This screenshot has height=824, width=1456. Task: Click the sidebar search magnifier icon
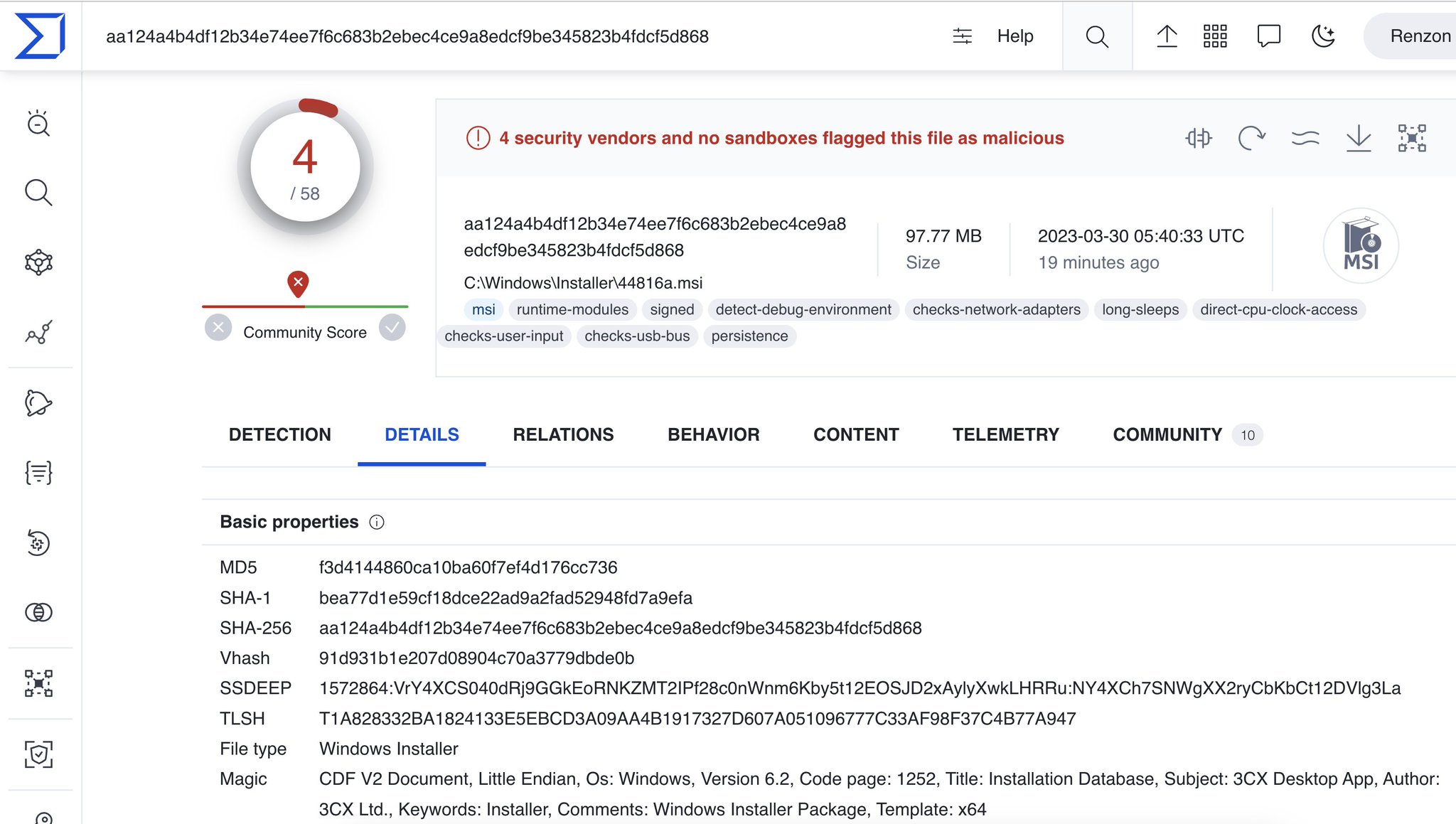(38, 193)
